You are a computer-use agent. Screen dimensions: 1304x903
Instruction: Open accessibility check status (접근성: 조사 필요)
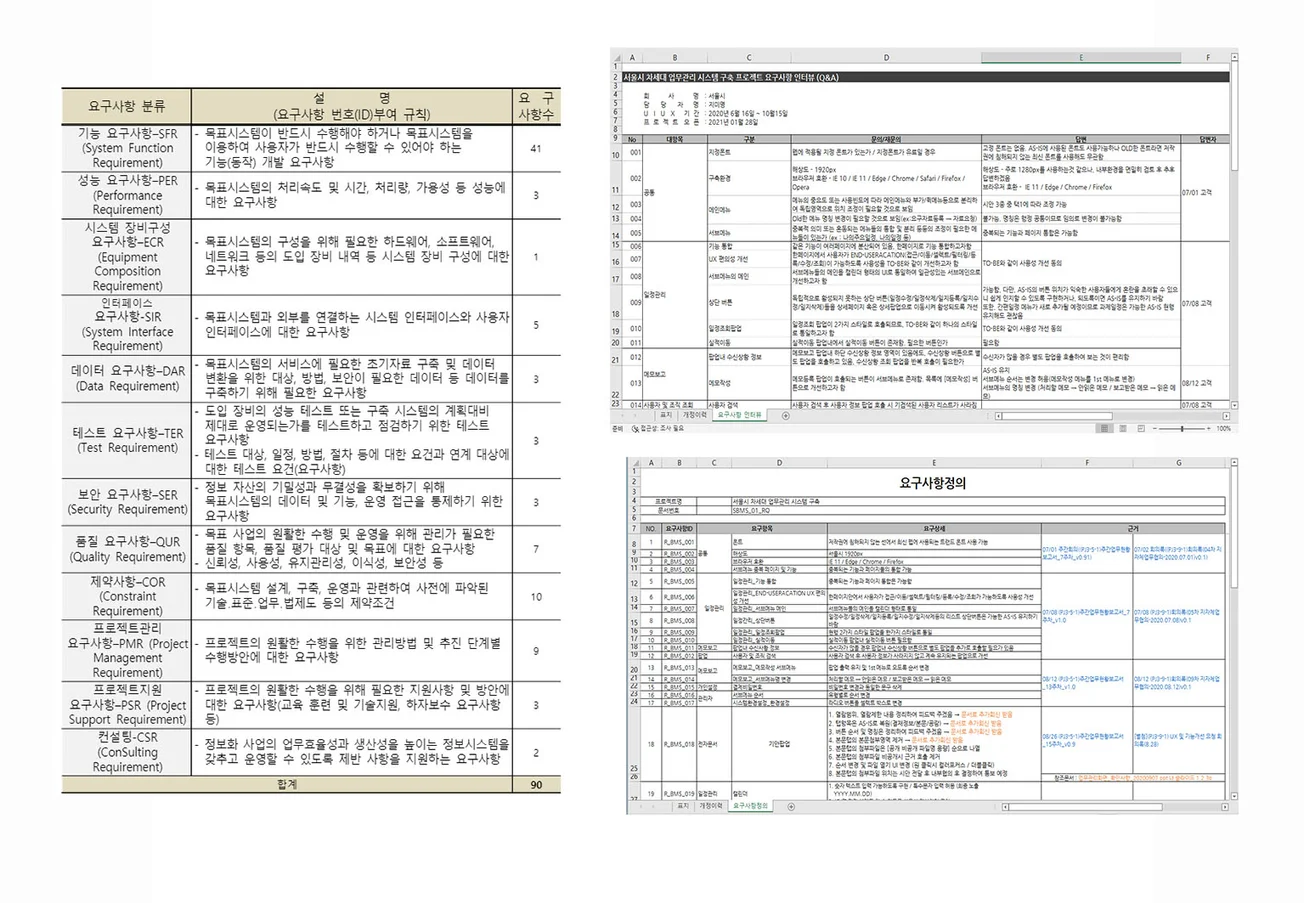point(659,428)
